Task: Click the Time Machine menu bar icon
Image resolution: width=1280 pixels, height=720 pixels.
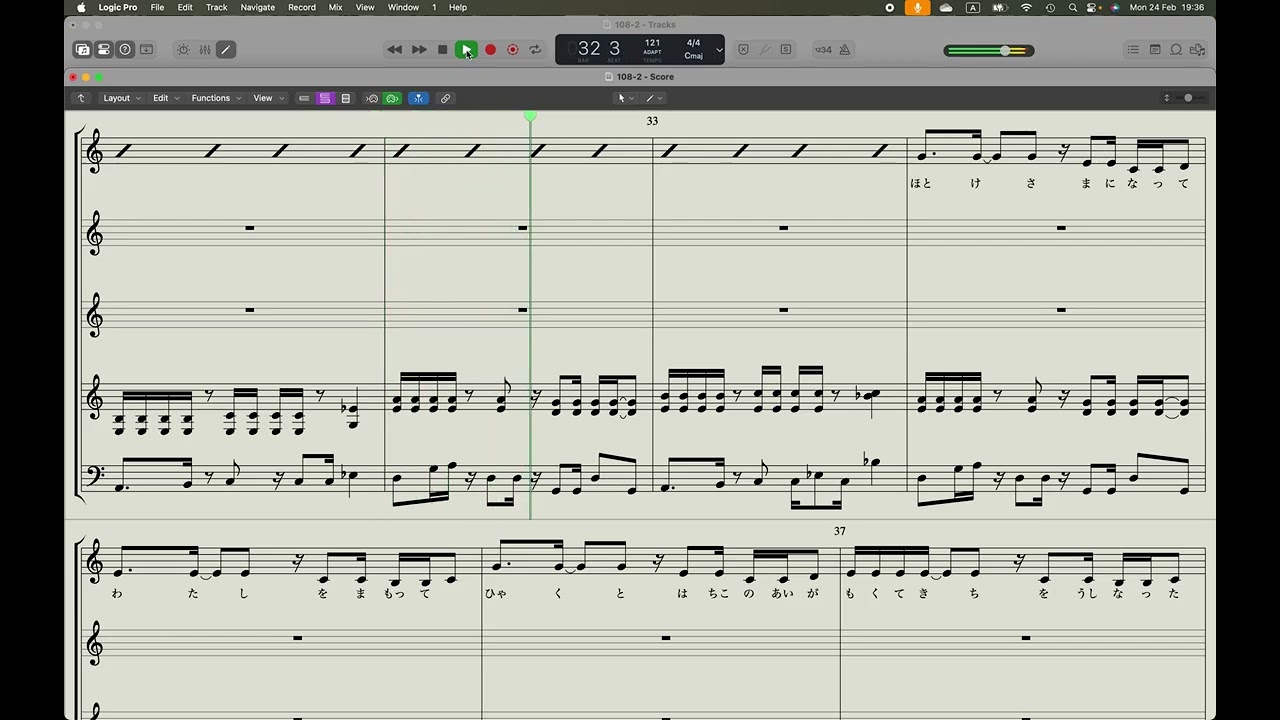Action: (1050, 7)
